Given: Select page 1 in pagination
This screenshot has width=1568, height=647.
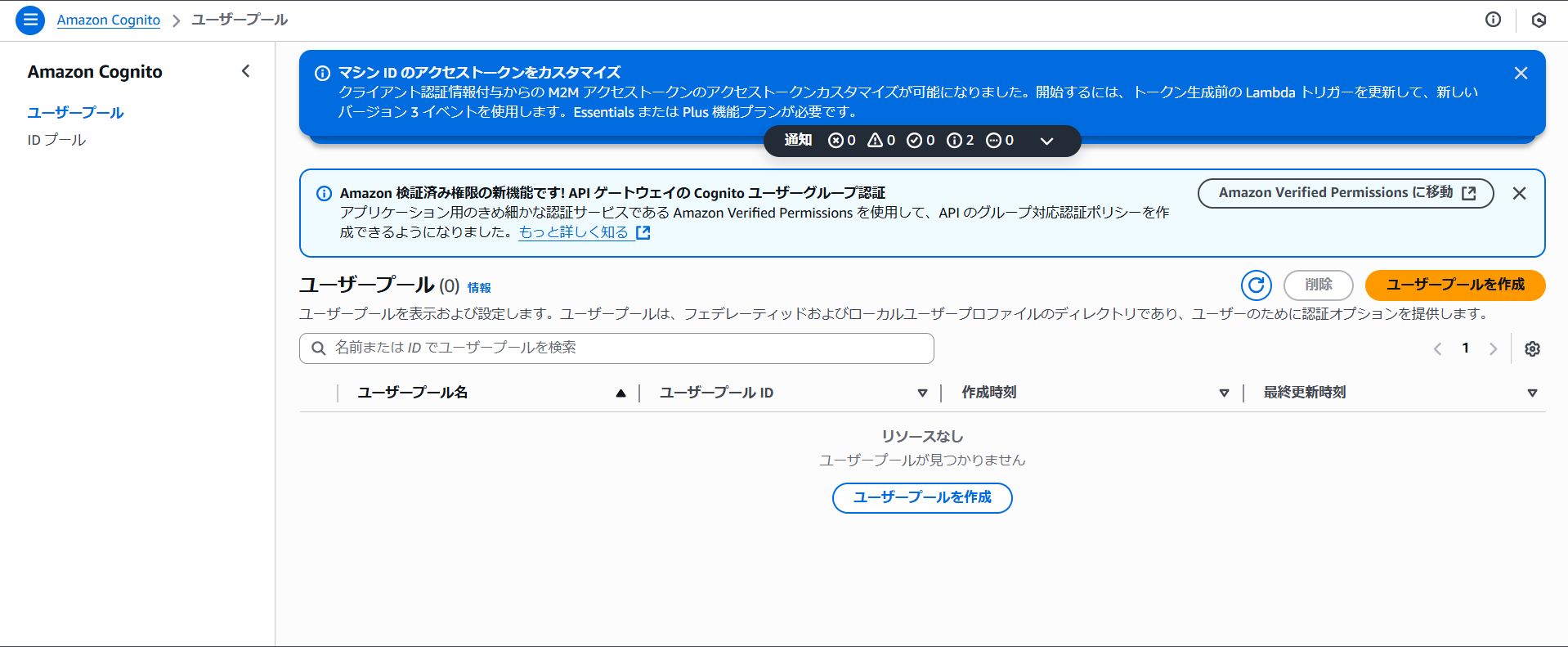Looking at the screenshot, I should point(1465,348).
